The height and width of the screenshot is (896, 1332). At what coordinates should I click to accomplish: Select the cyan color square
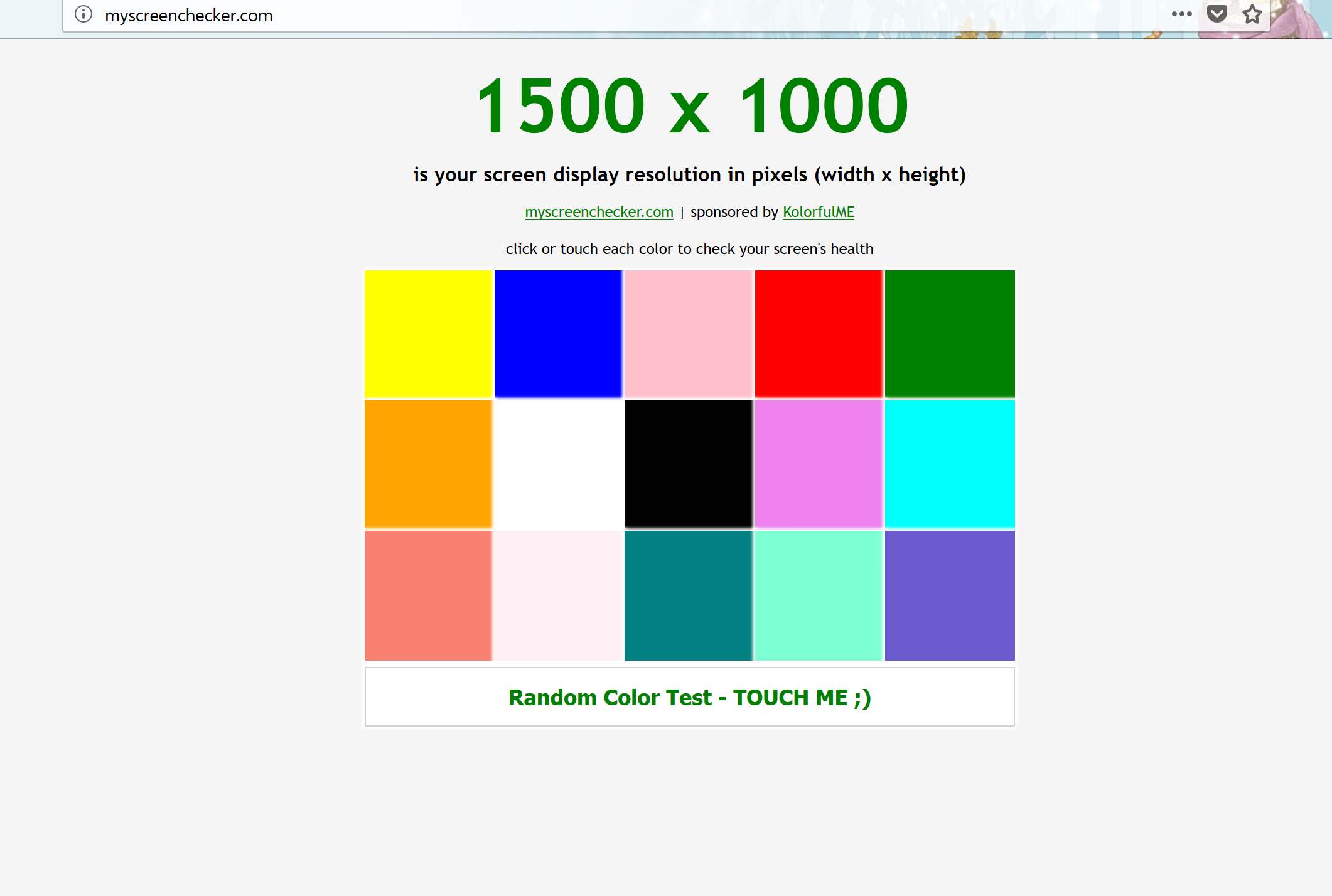click(x=949, y=464)
